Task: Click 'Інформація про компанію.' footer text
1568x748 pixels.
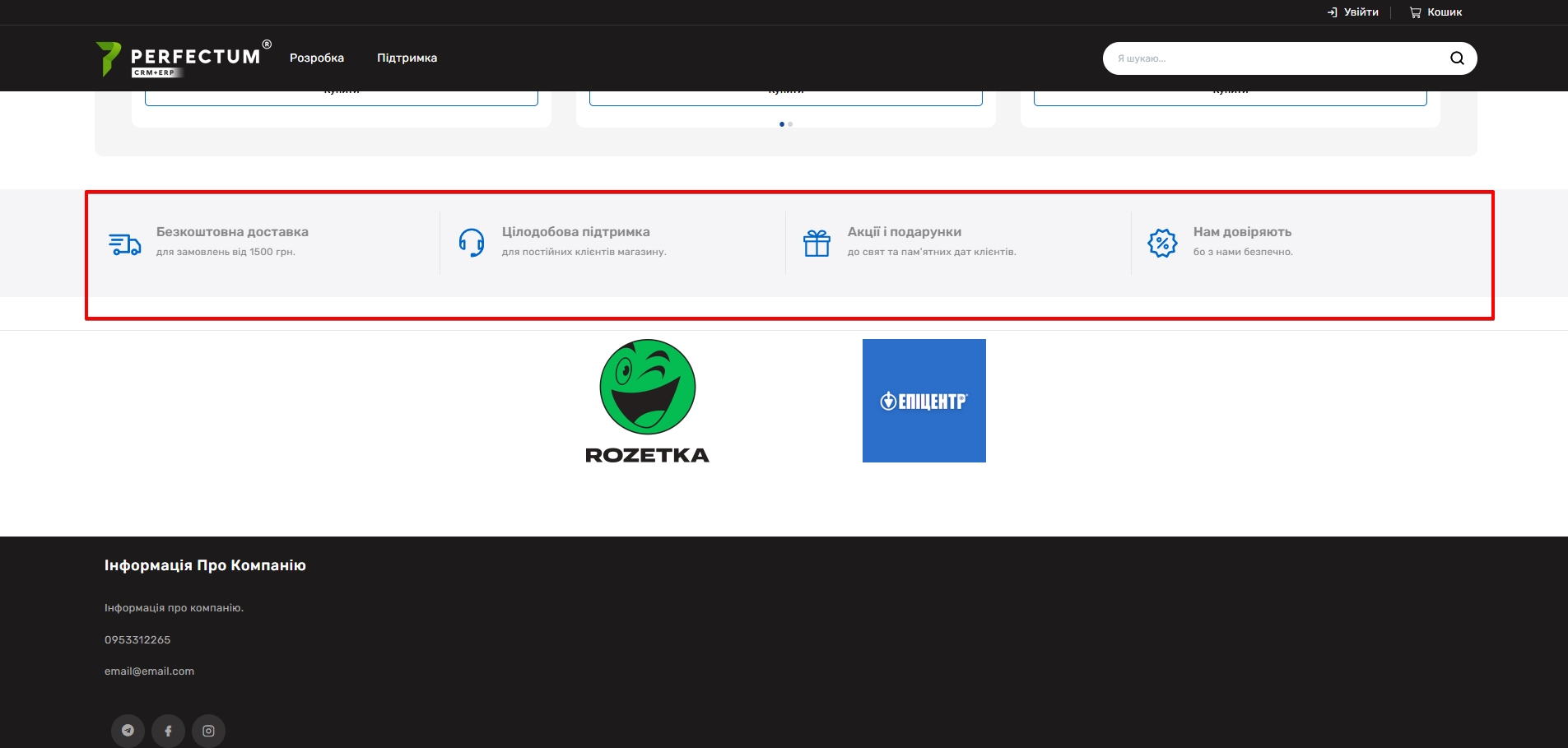Action: click(174, 608)
